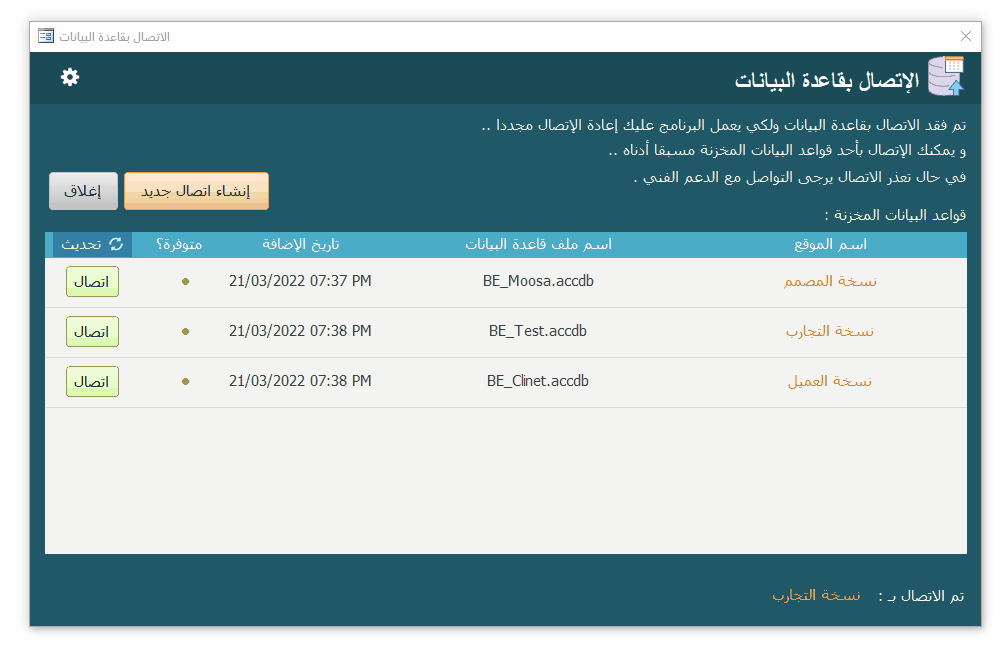Click the date in the BE_Test.accdb row

(300, 332)
